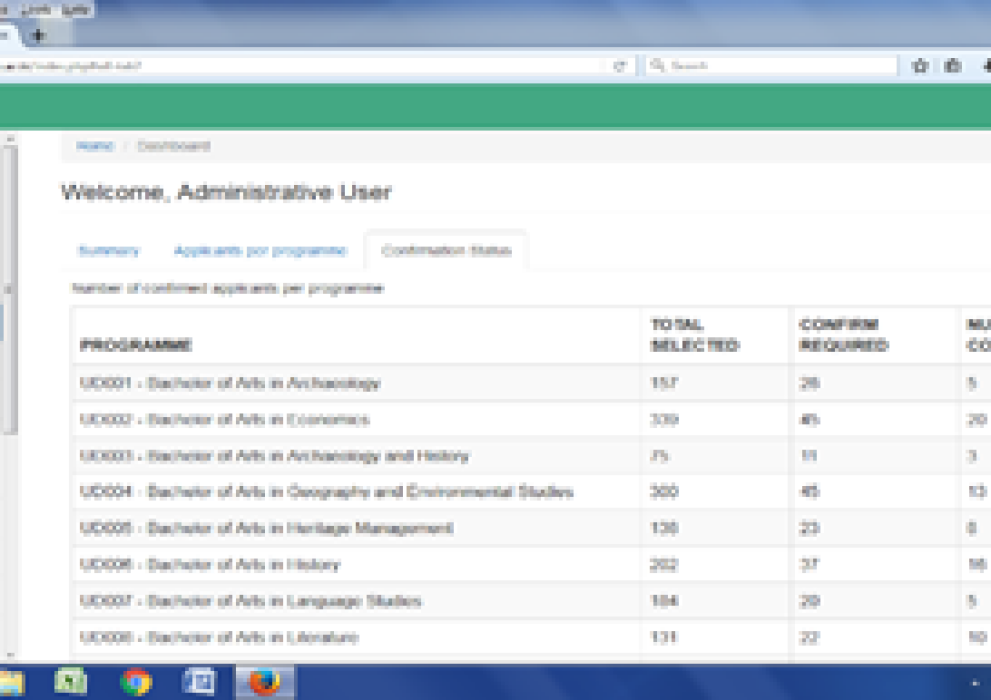991x700 pixels.
Task: Click the Firefox icon in the taskbar
Action: (x=264, y=682)
